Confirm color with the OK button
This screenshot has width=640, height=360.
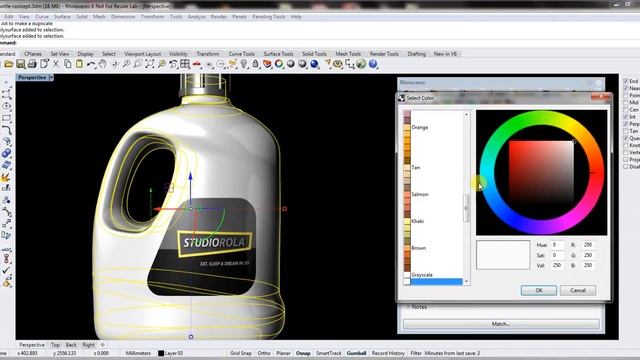pyautogui.click(x=539, y=290)
